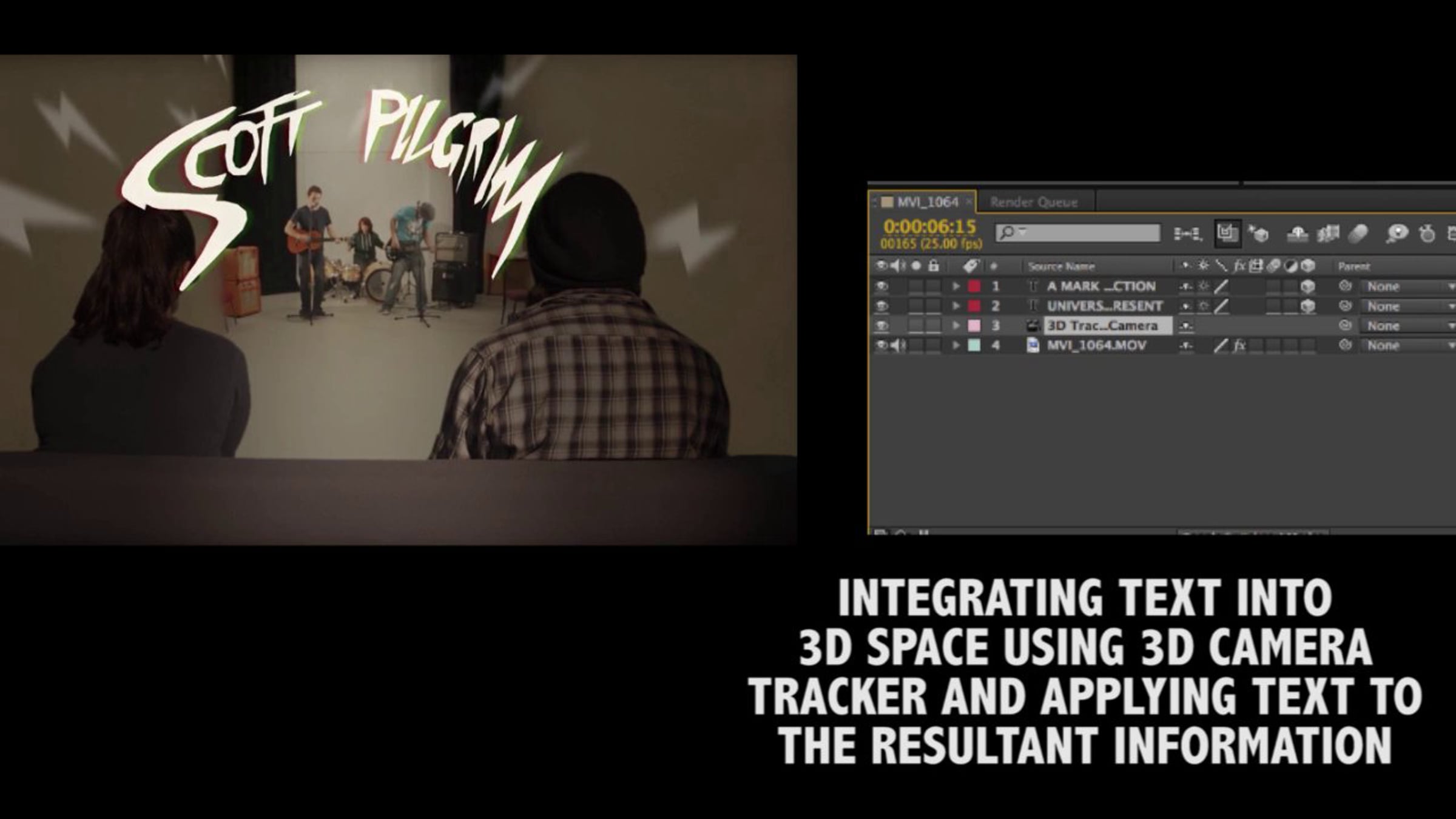The width and height of the screenshot is (1456, 819).
Task: Expand the A MARK...CTION layer properties
Action: (956, 286)
